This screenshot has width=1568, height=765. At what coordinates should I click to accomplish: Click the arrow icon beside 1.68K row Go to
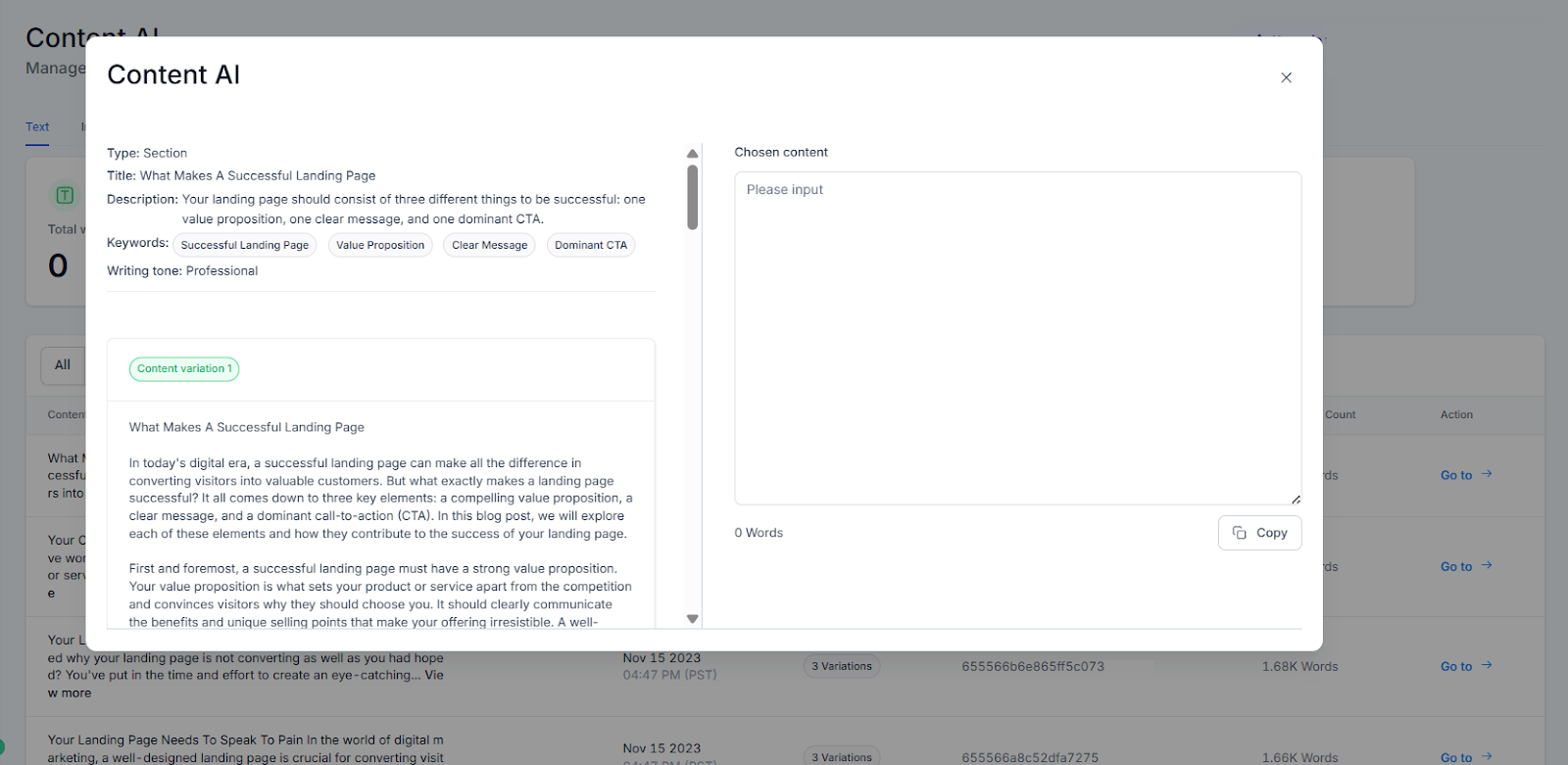[x=1487, y=665]
